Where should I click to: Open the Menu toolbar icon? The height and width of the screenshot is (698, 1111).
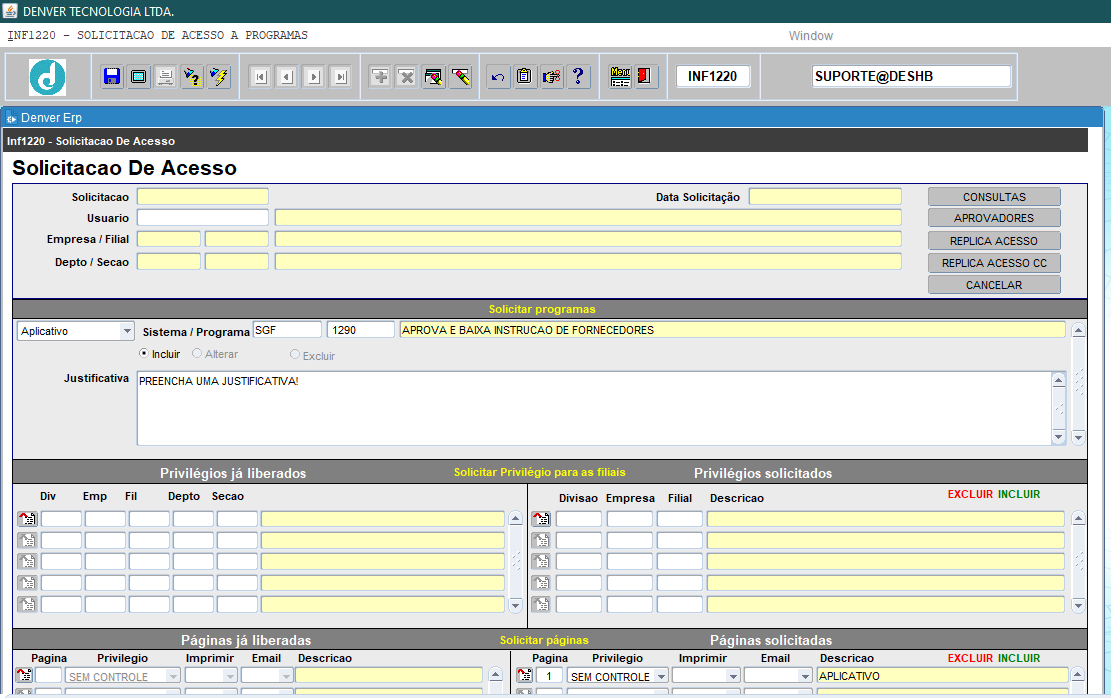620,77
